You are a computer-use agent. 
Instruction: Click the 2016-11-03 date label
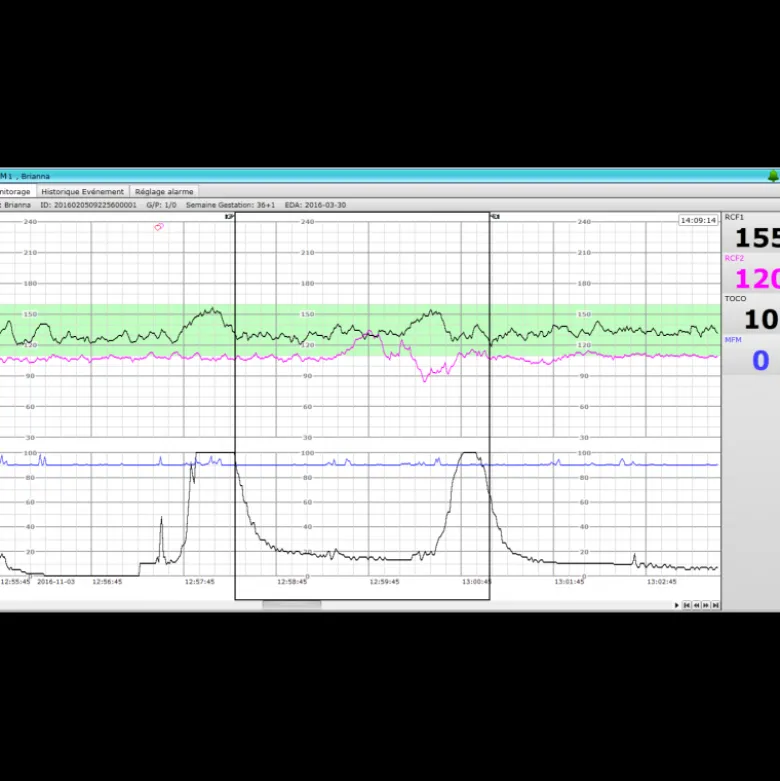pos(56,581)
